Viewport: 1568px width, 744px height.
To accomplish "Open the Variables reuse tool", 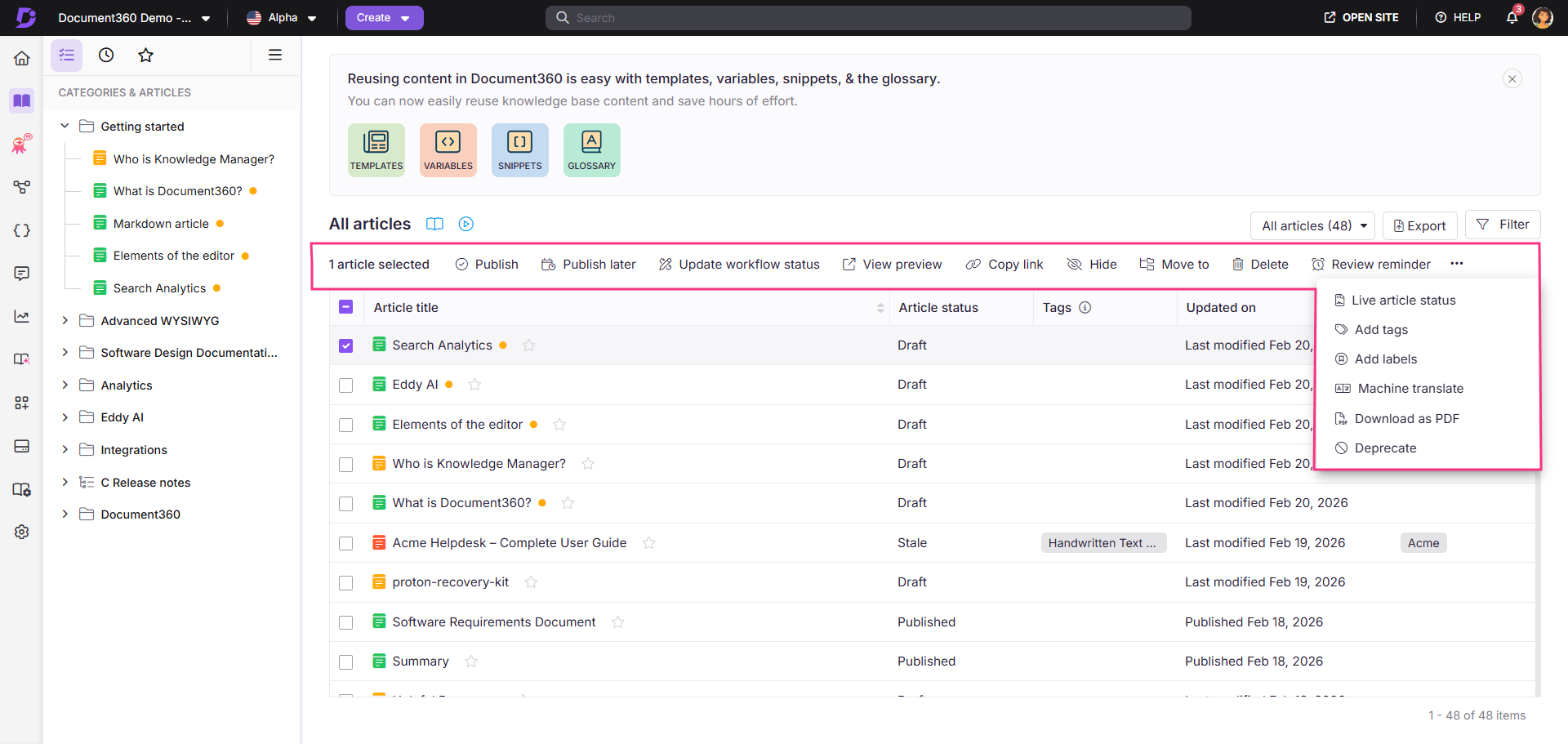I will coord(448,149).
